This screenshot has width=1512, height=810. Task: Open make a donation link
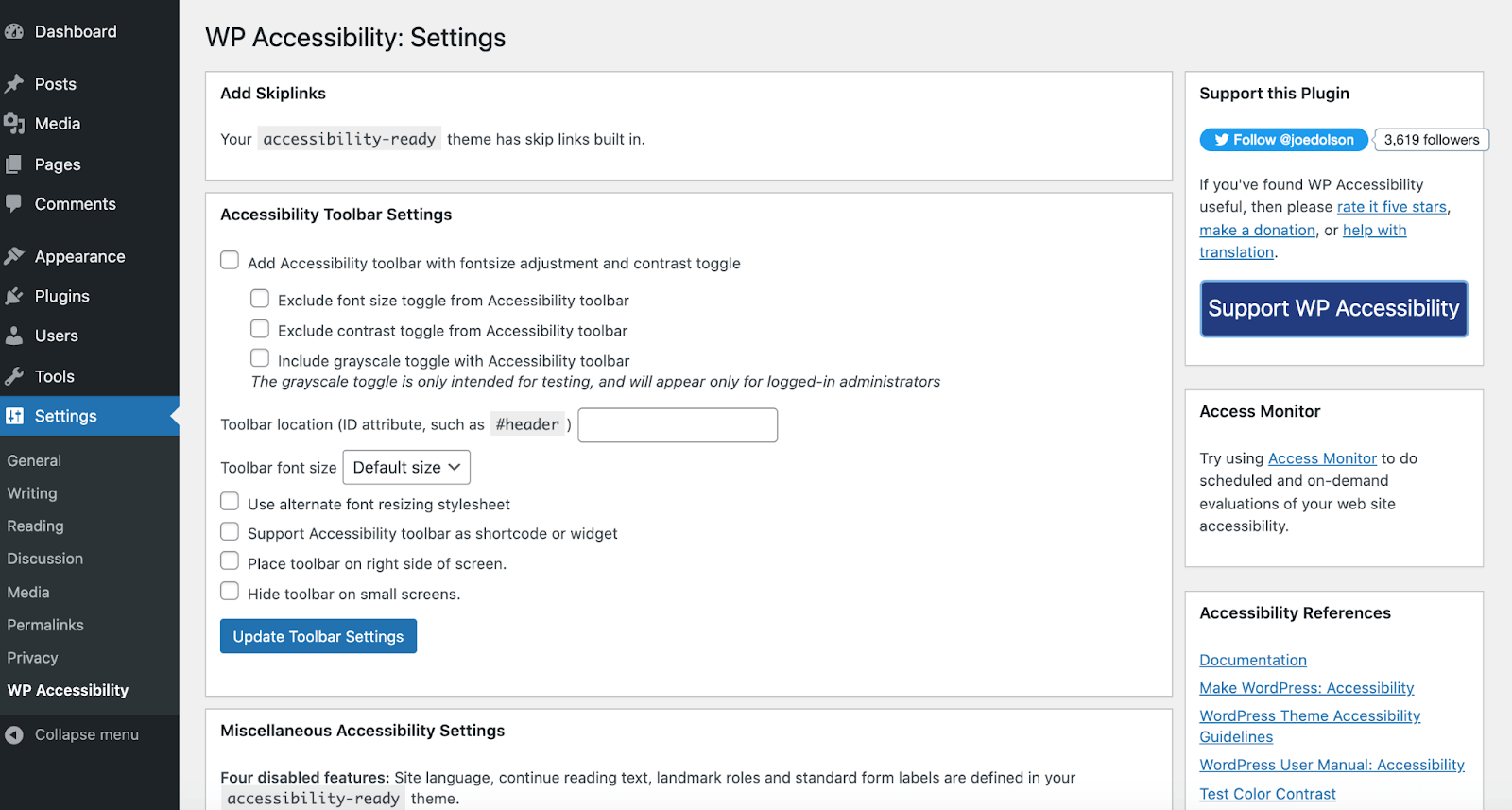point(1257,231)
